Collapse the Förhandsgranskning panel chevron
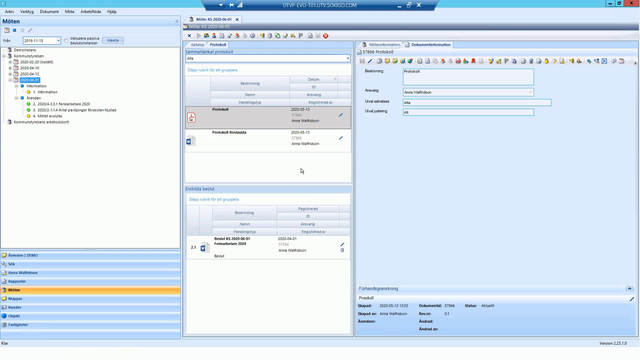Image resolution: width=640 pixels, height=360 pixels. point(629,289)
